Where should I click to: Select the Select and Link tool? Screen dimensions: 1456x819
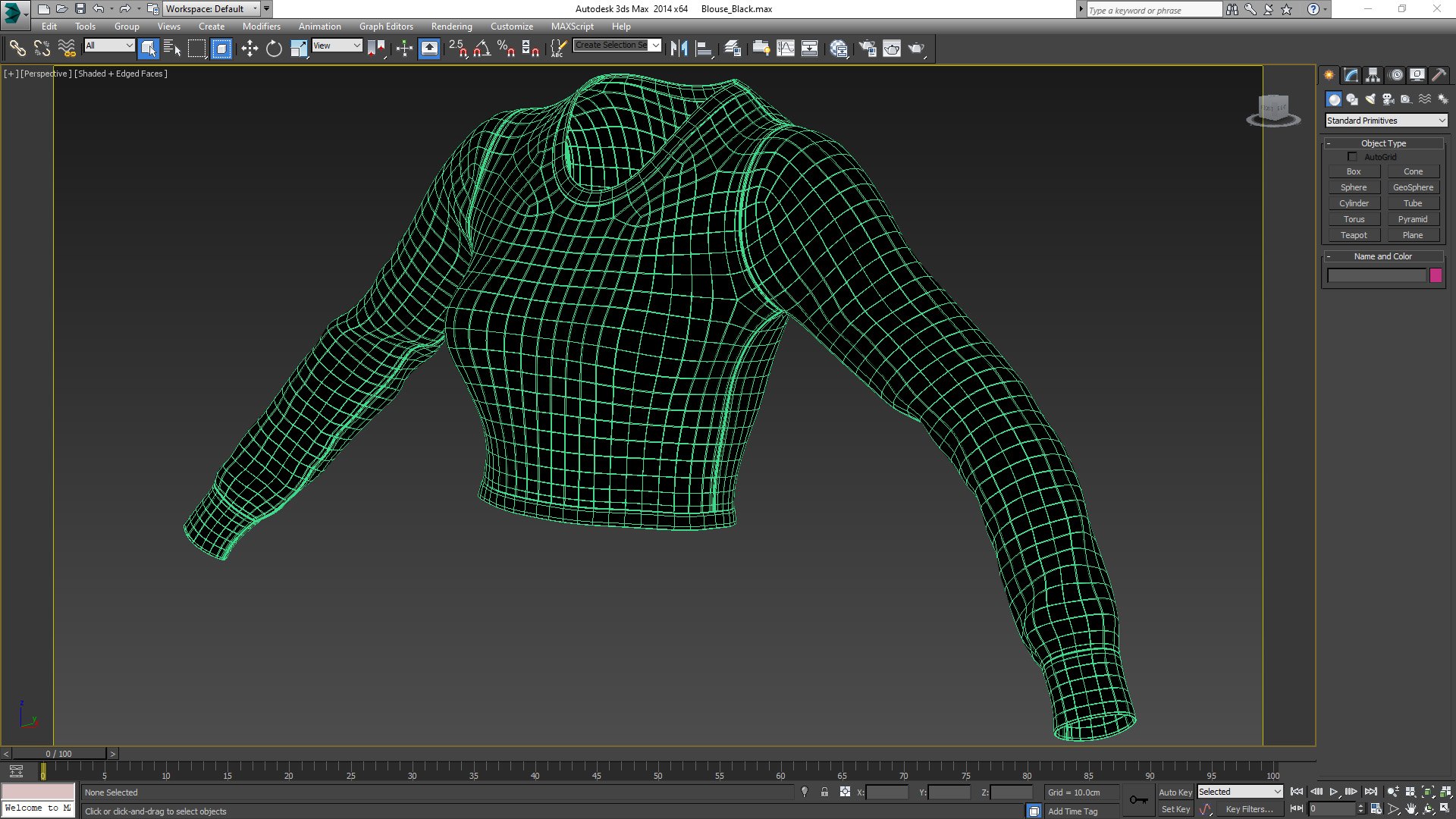[x=17, y=49]
